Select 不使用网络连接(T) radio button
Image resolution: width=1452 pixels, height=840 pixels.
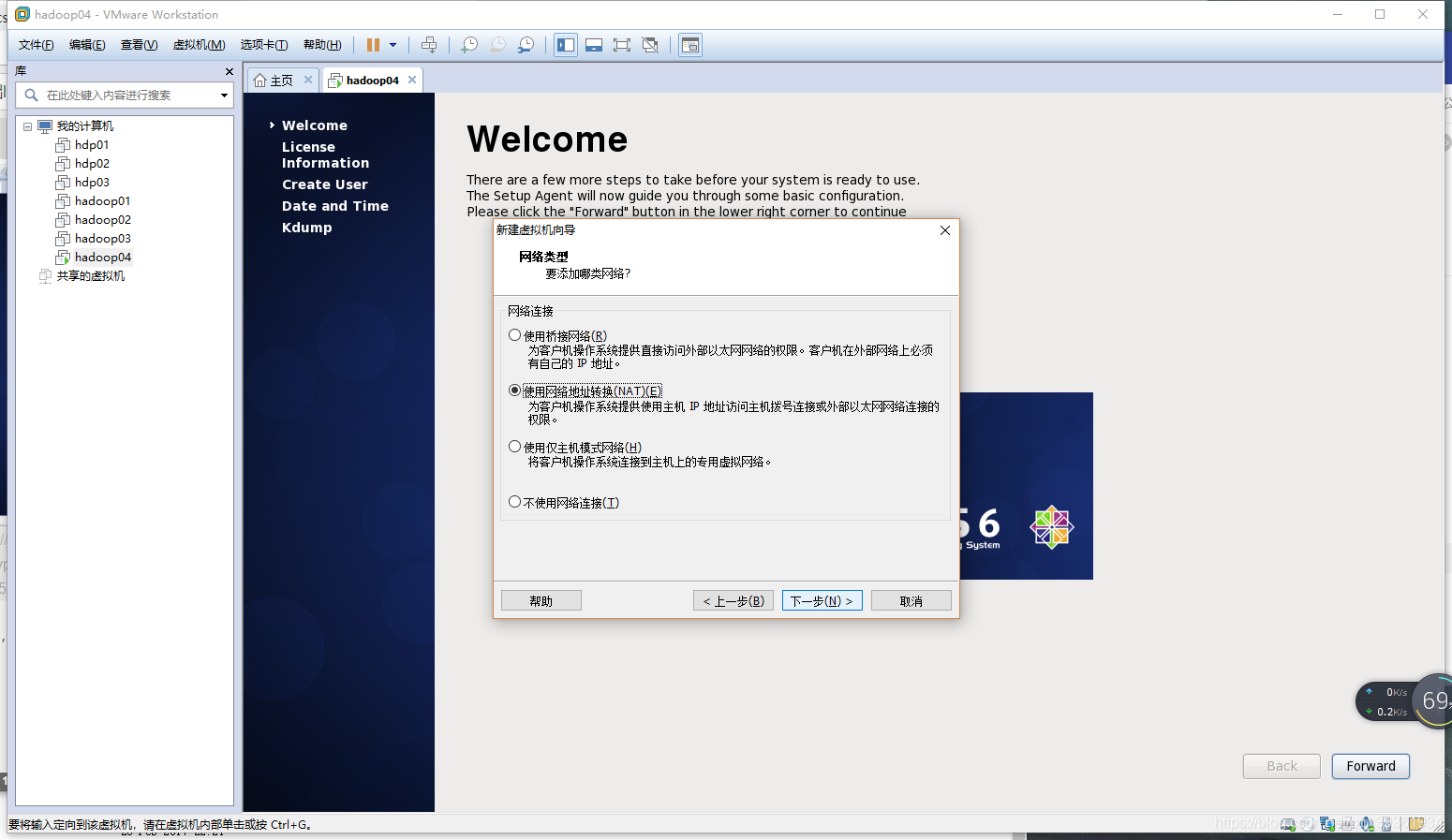(x=514, y=502)
